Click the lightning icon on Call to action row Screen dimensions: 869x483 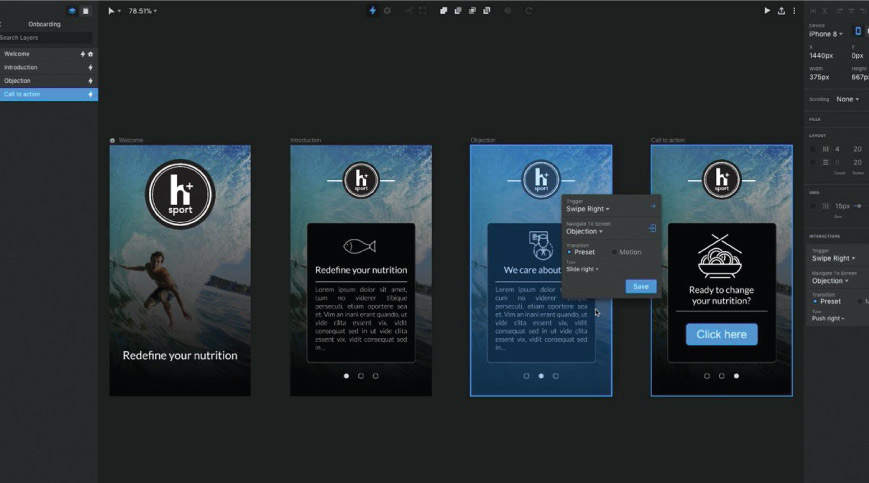coord(90,94)
